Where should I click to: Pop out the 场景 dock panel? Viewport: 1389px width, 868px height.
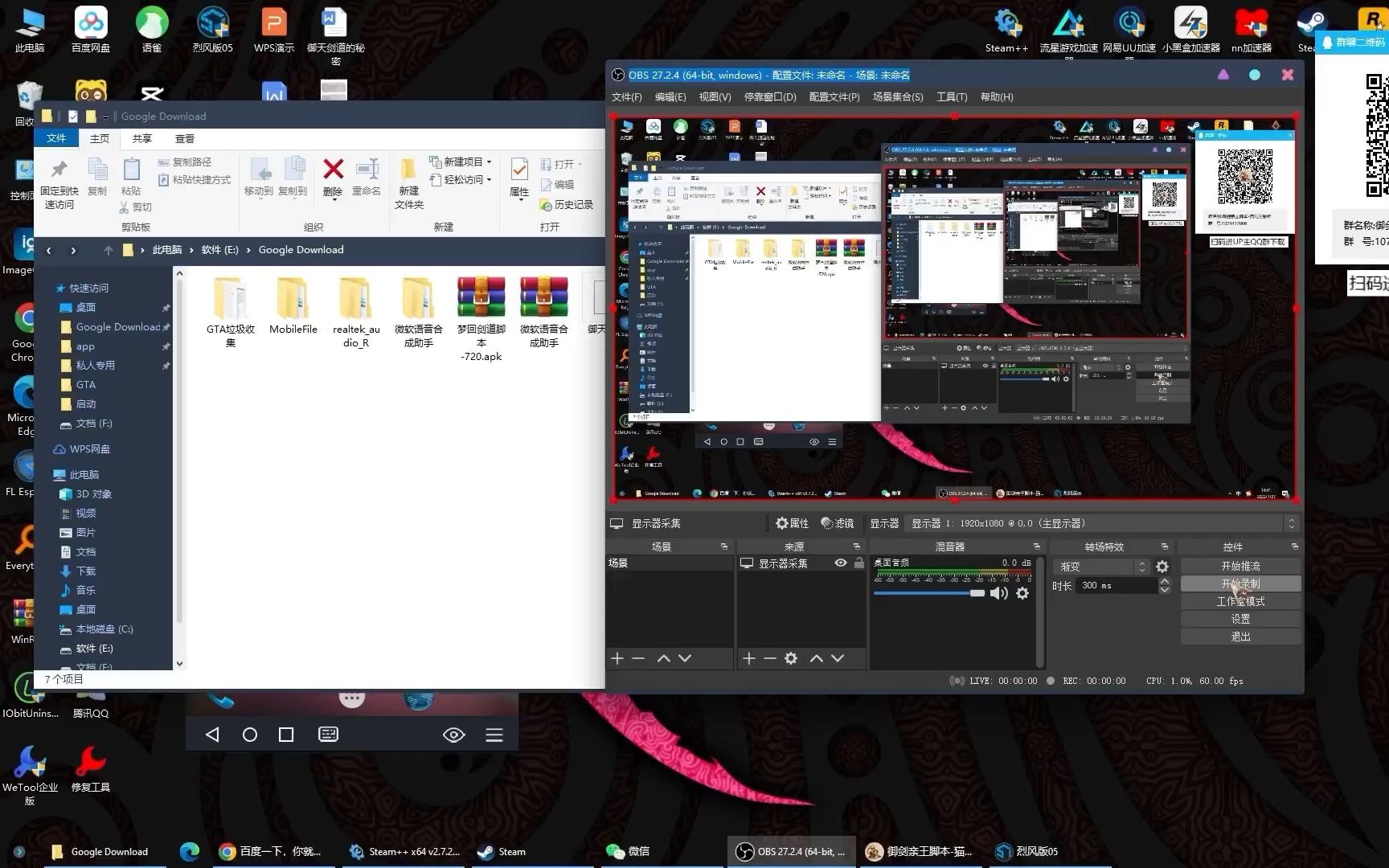[x=724, y=547]
